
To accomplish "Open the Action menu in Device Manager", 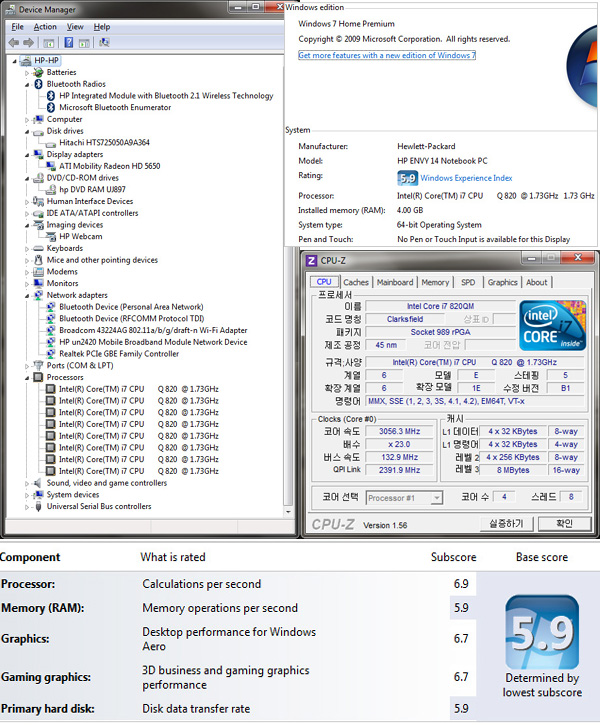I will point(45,27).
